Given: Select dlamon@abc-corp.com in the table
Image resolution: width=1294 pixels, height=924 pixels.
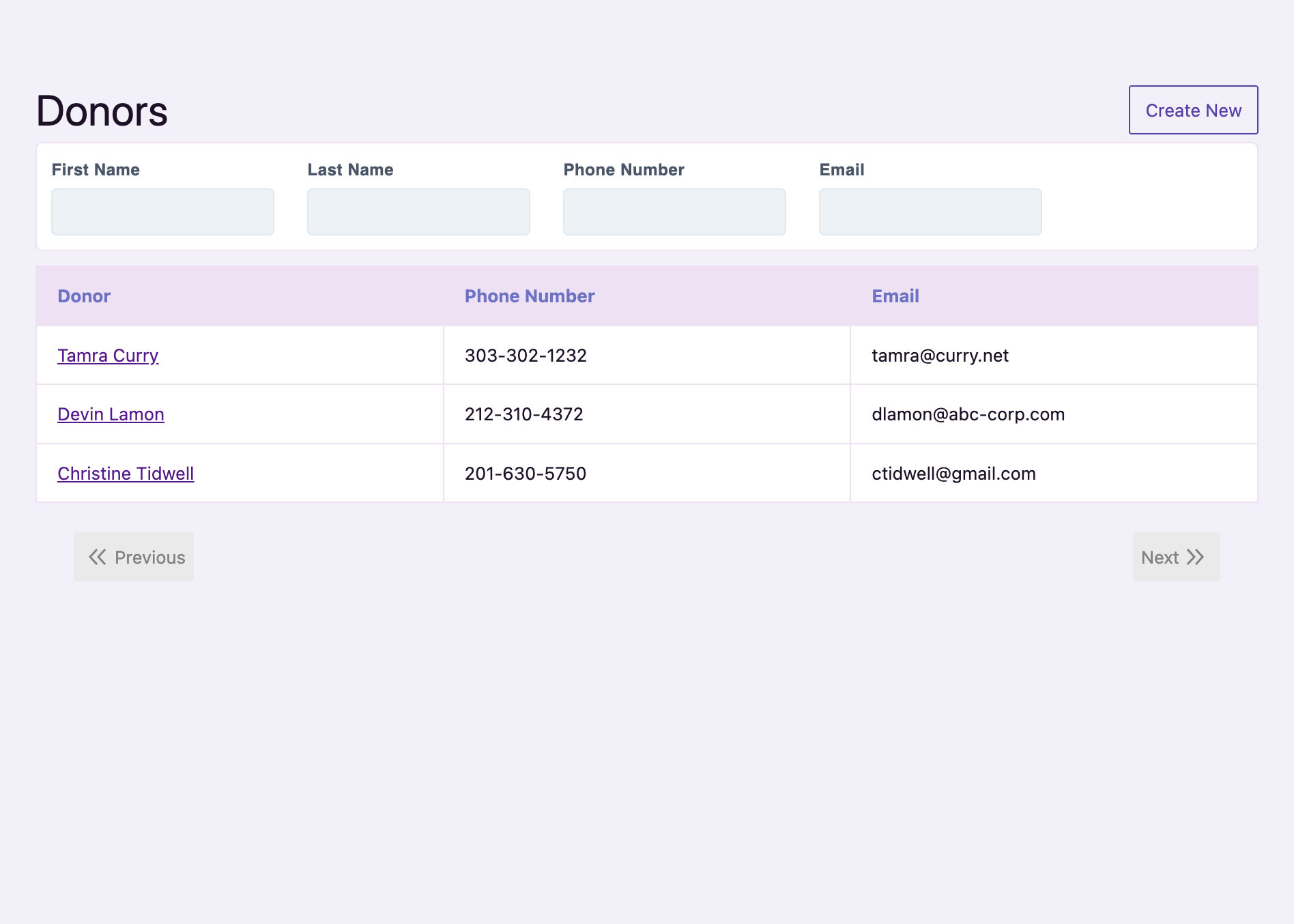Looking at the screenshot, I should pyautogui.click(x=968, y=414).
